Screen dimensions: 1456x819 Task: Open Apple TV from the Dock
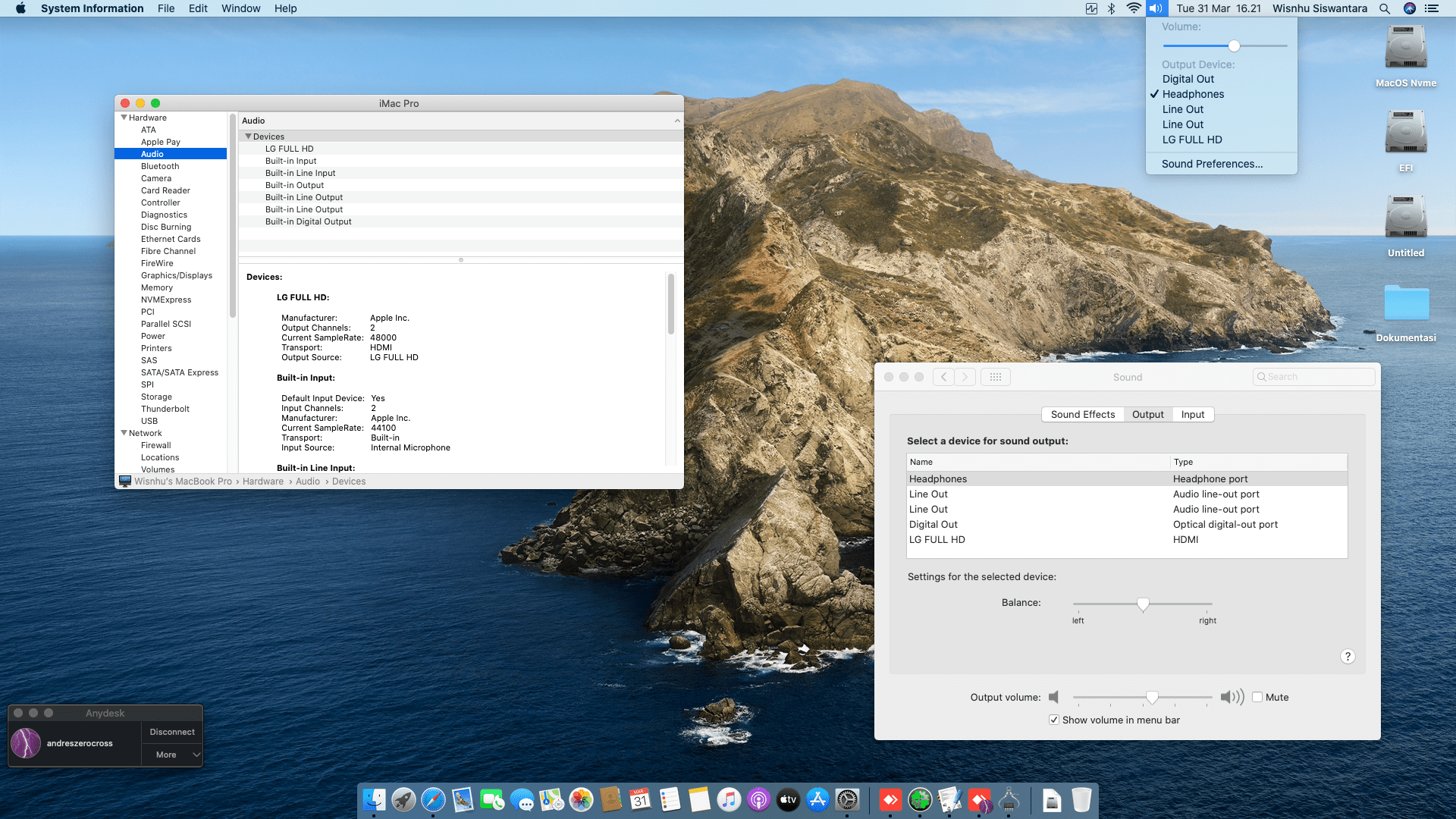[x=788, y=799]
